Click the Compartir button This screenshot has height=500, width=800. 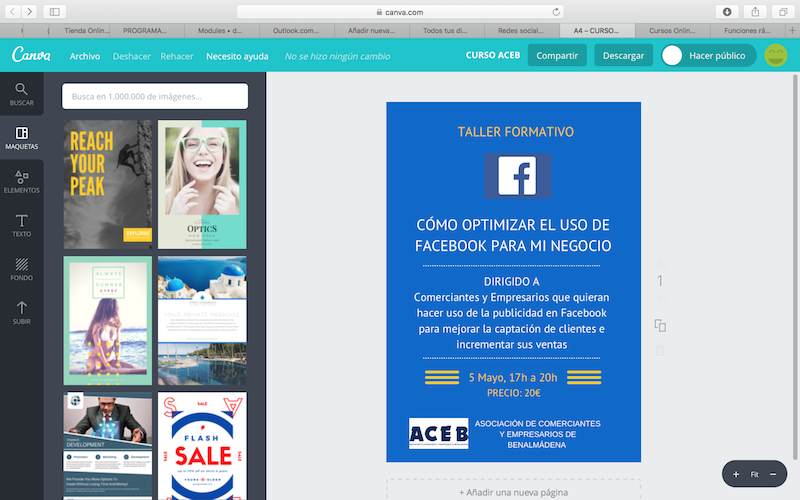(557, 55)
